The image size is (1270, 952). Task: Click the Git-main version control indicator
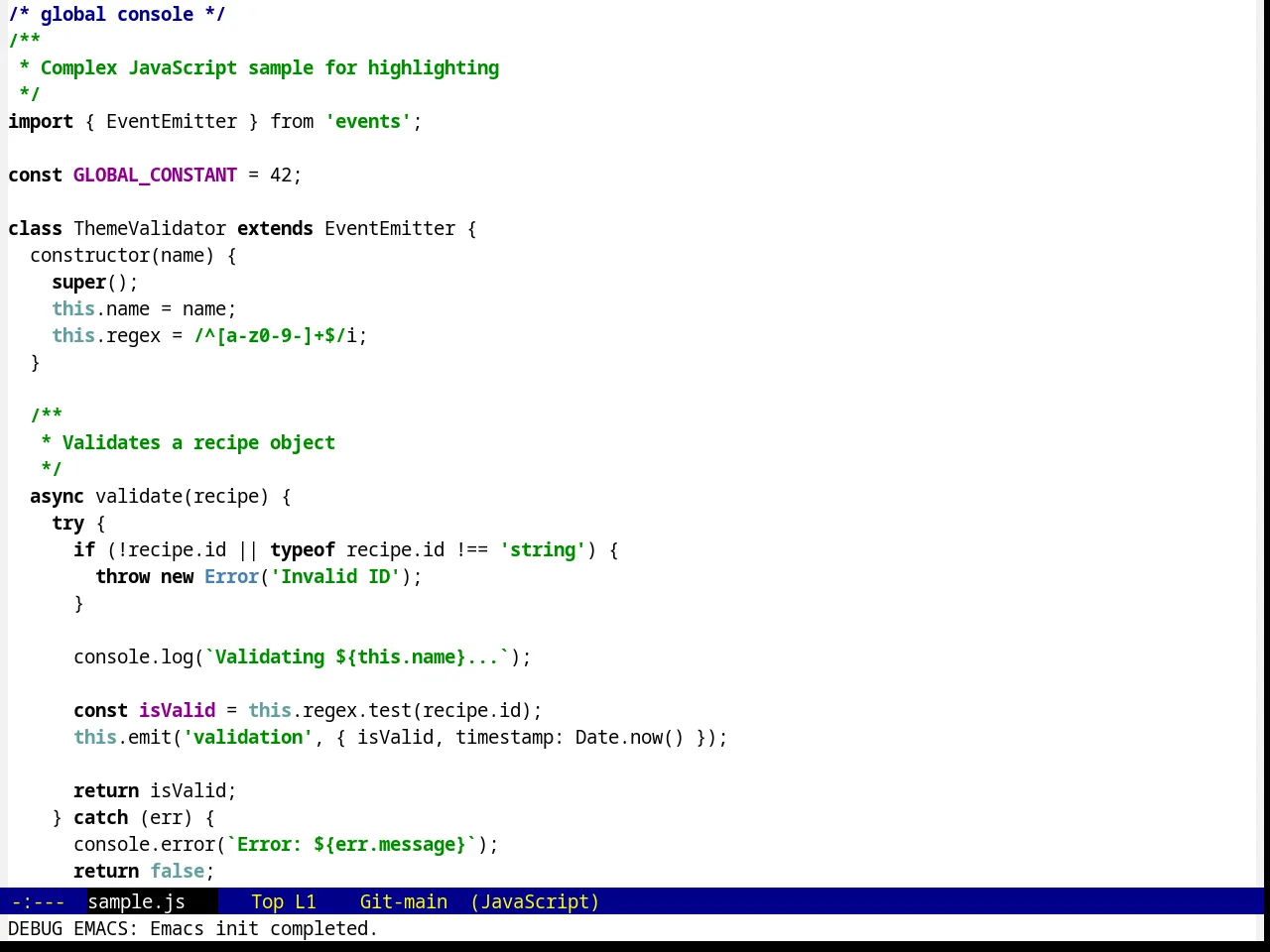pyautogui.click(x=403, y=901)
